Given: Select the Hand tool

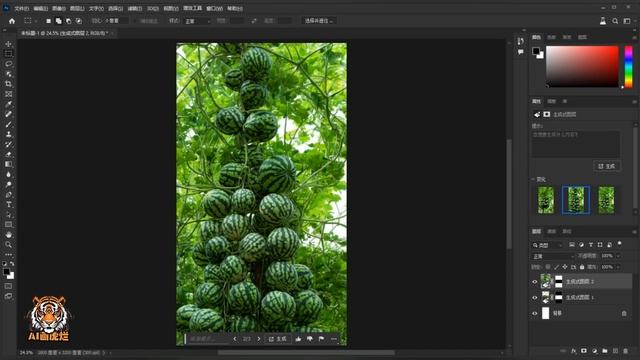Looking at the screenshot, I should point(8,235).
